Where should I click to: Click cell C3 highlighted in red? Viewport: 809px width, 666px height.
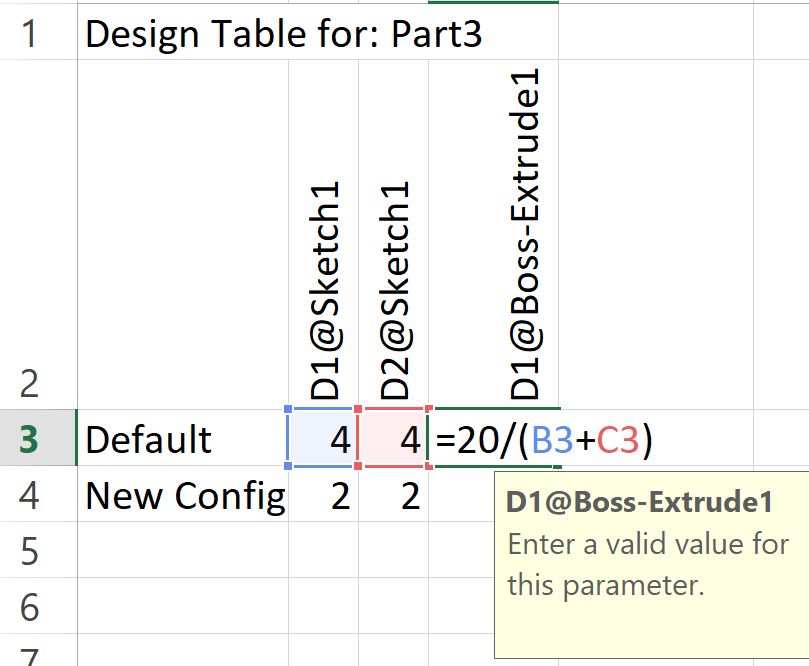tap(393, 438)
